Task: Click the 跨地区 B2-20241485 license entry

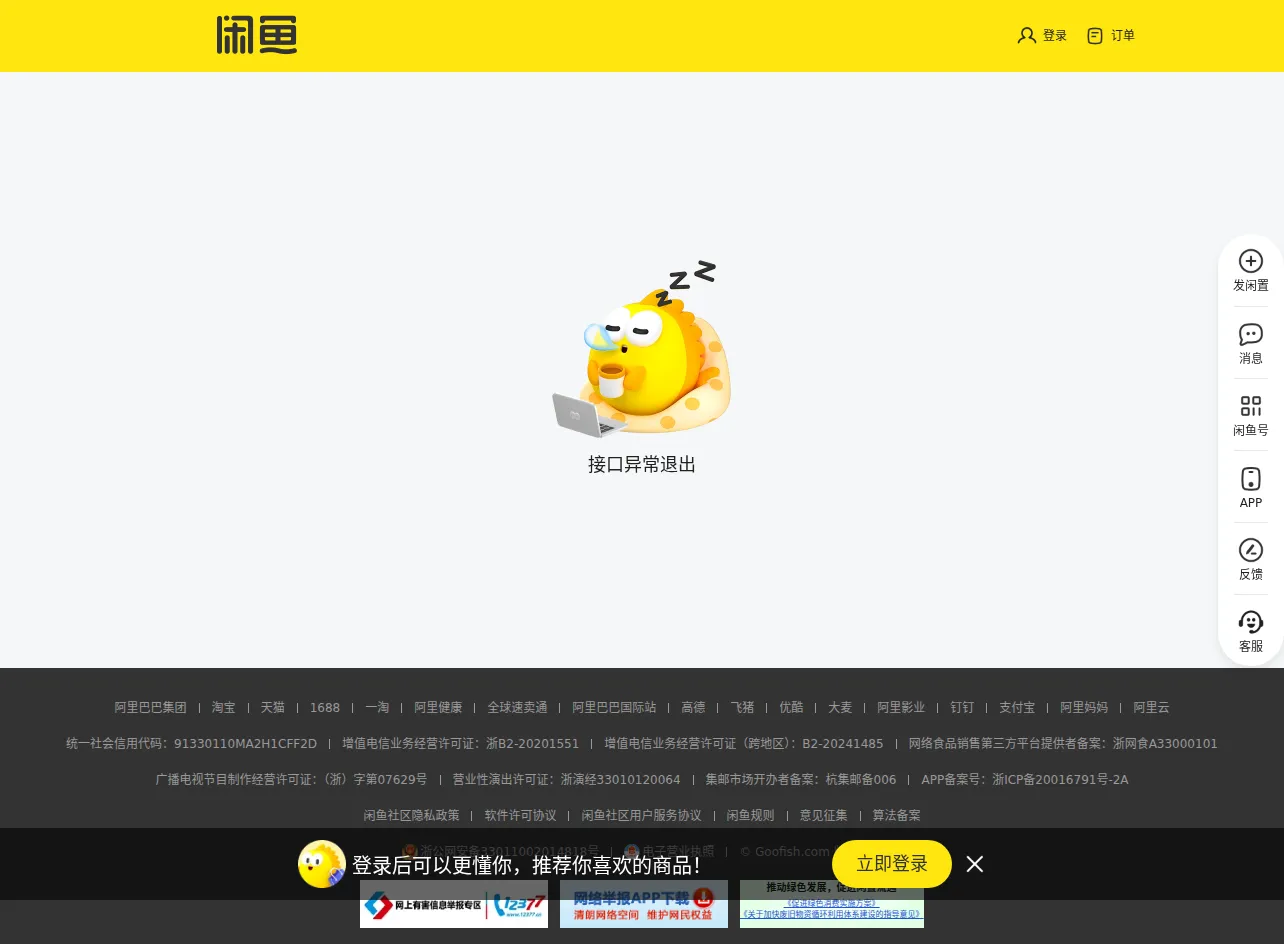Action: pos(744,743)
